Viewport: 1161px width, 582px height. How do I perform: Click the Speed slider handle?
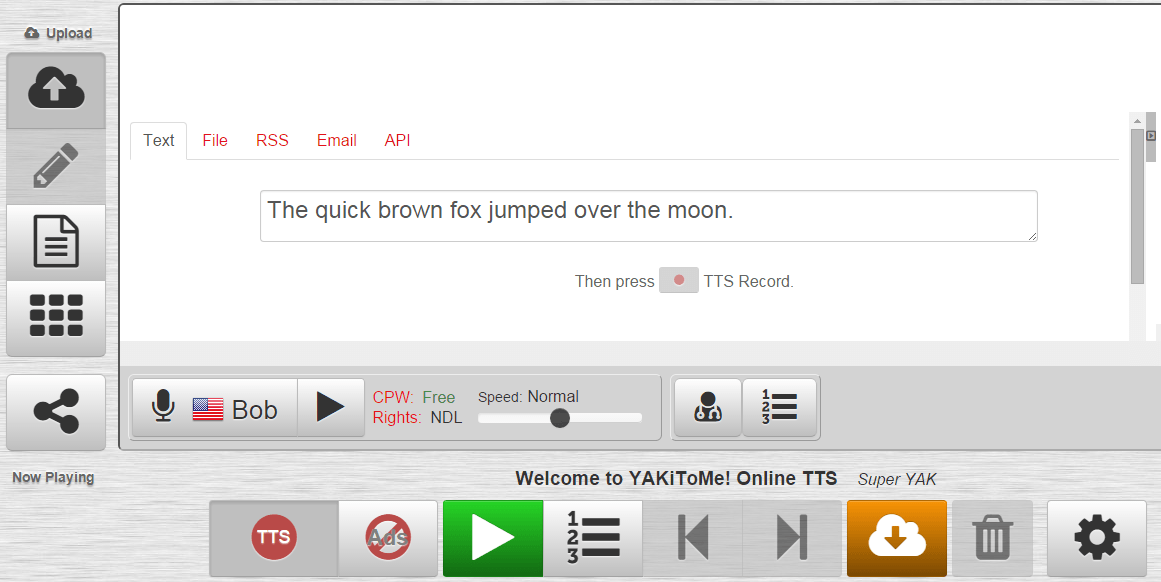click(560, 418)
